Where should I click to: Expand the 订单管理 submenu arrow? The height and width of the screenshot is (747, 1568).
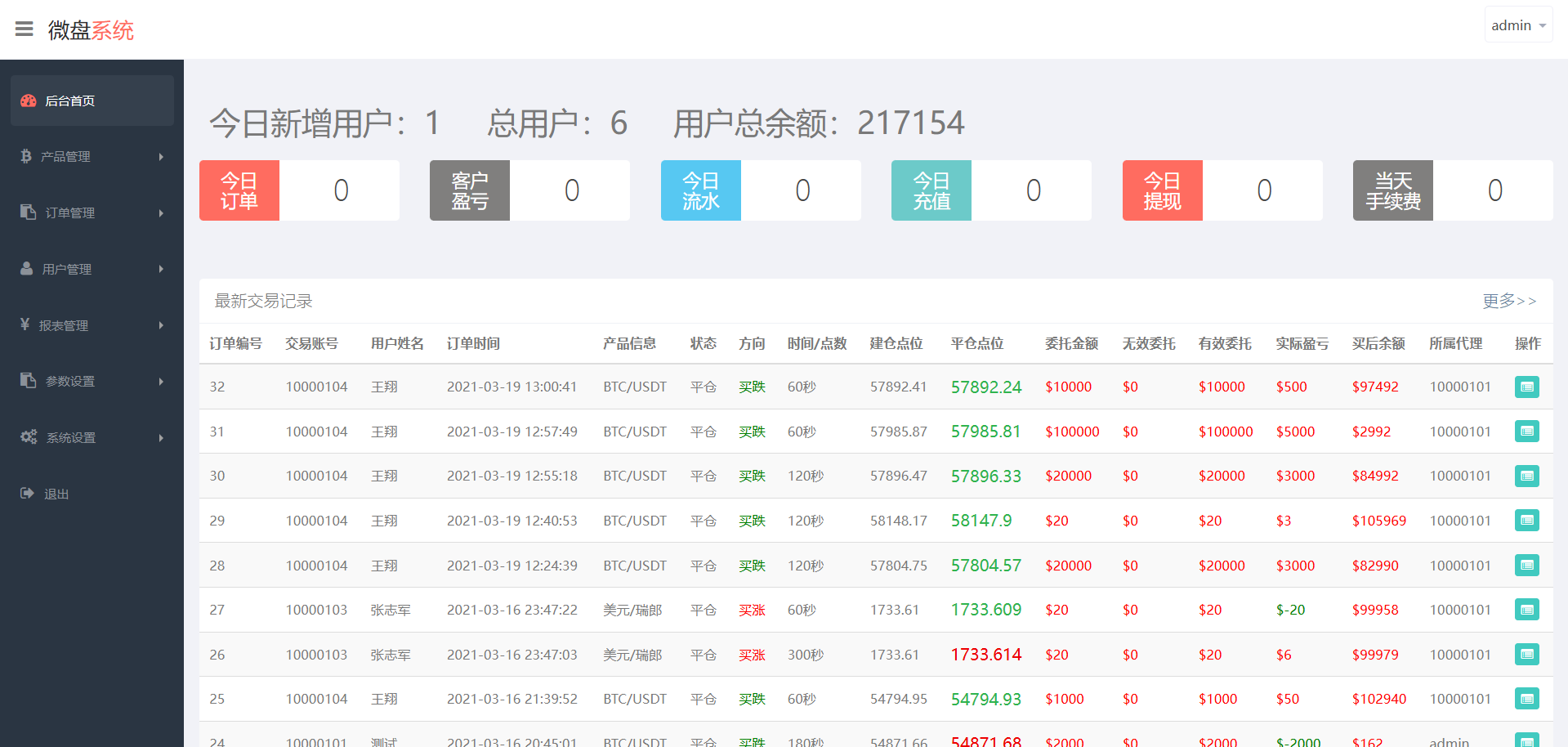coord(161,213)
